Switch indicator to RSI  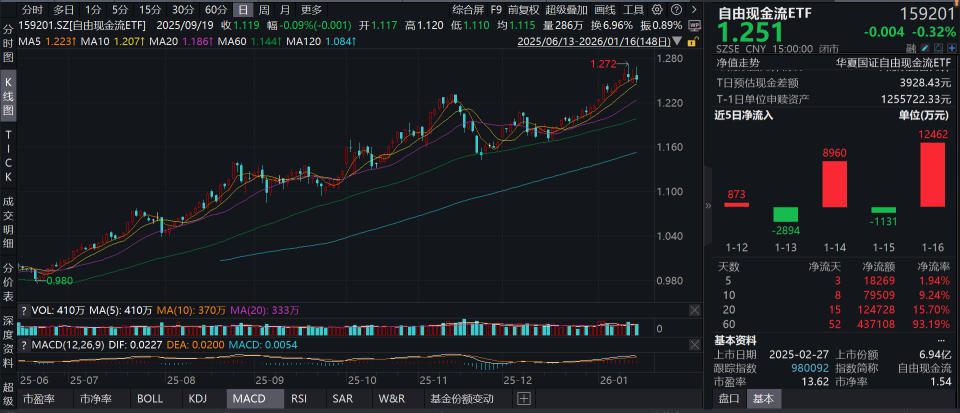pos(299,399)
